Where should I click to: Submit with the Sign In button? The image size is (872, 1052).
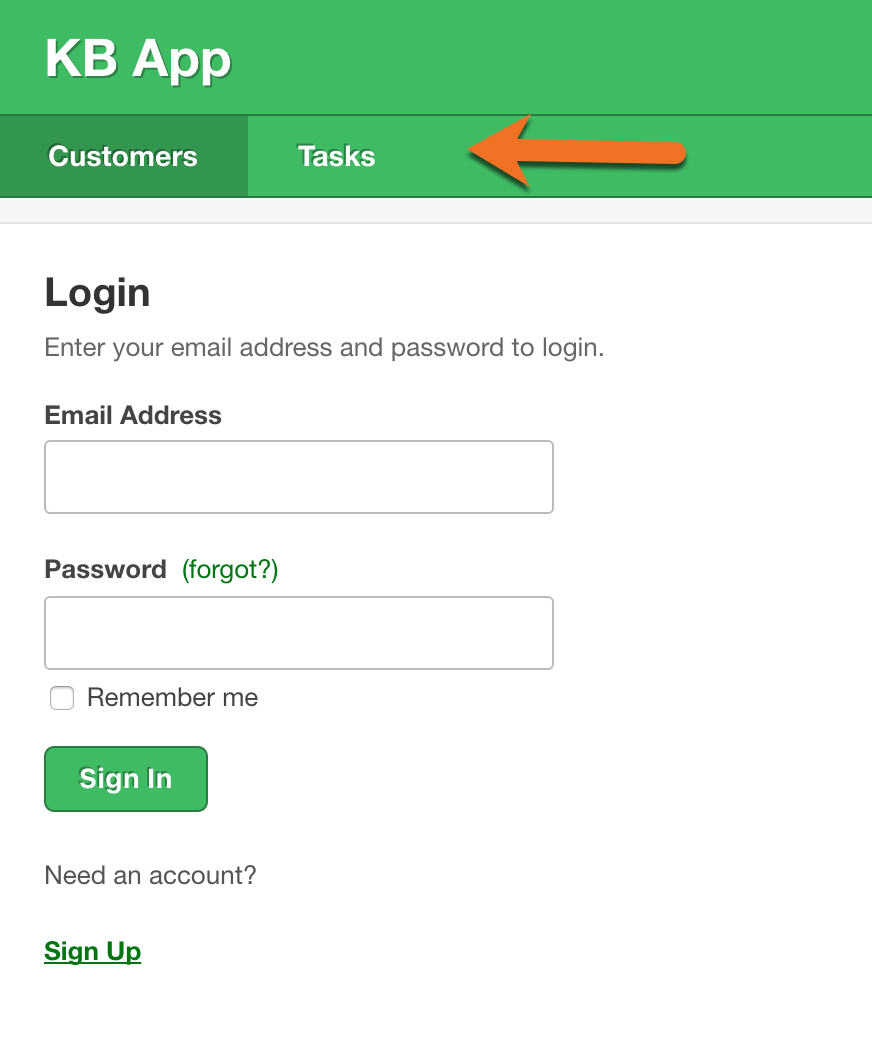pos(126,779)
